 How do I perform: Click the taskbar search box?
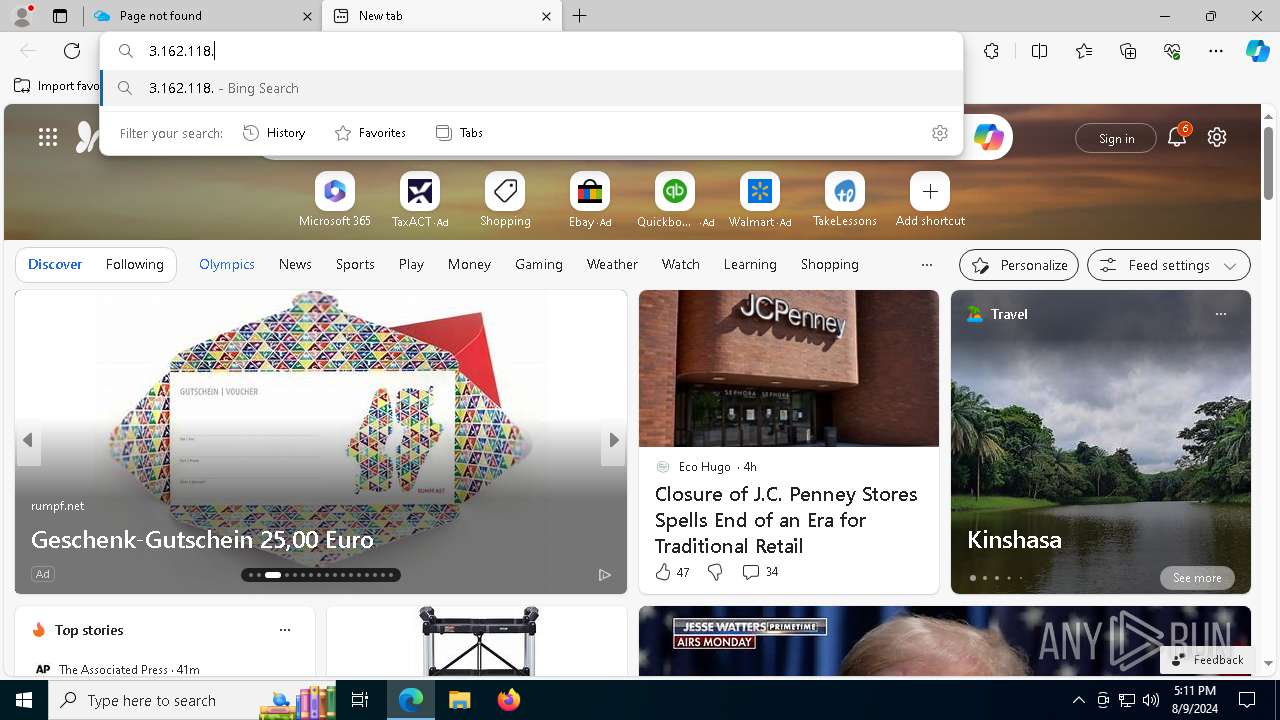[x=192, y=700]
